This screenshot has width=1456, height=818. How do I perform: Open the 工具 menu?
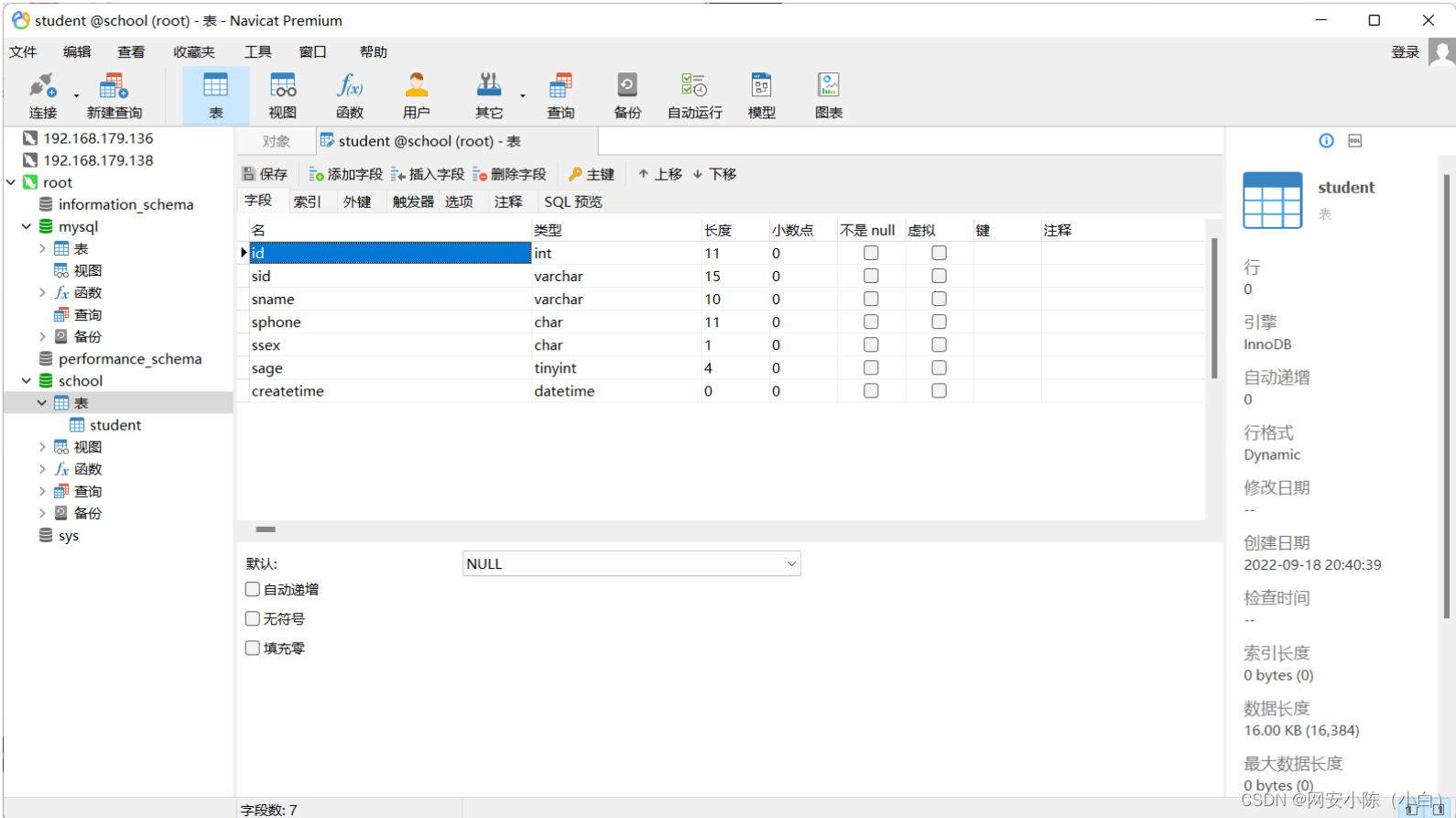click(x=258, y=52)
